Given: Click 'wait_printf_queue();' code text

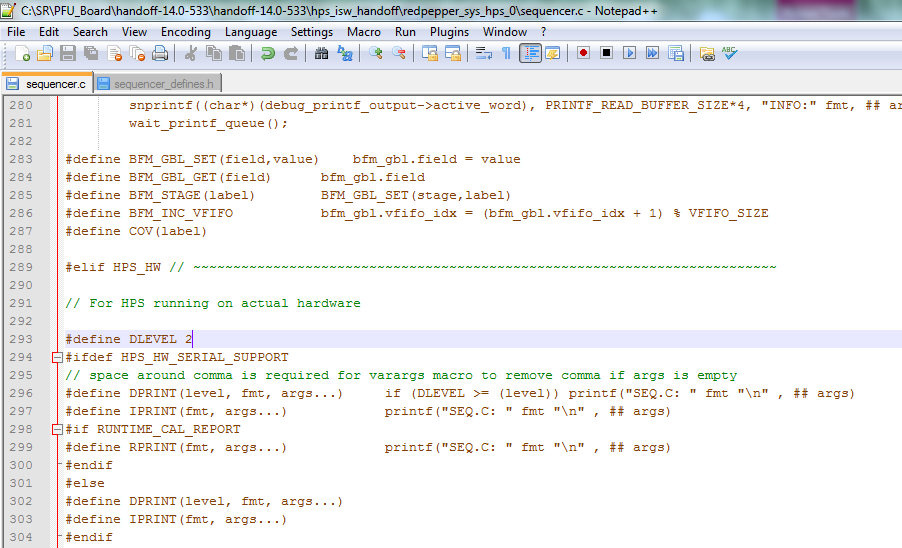Looking at the screenshot, I should click(x=208, y=124).
